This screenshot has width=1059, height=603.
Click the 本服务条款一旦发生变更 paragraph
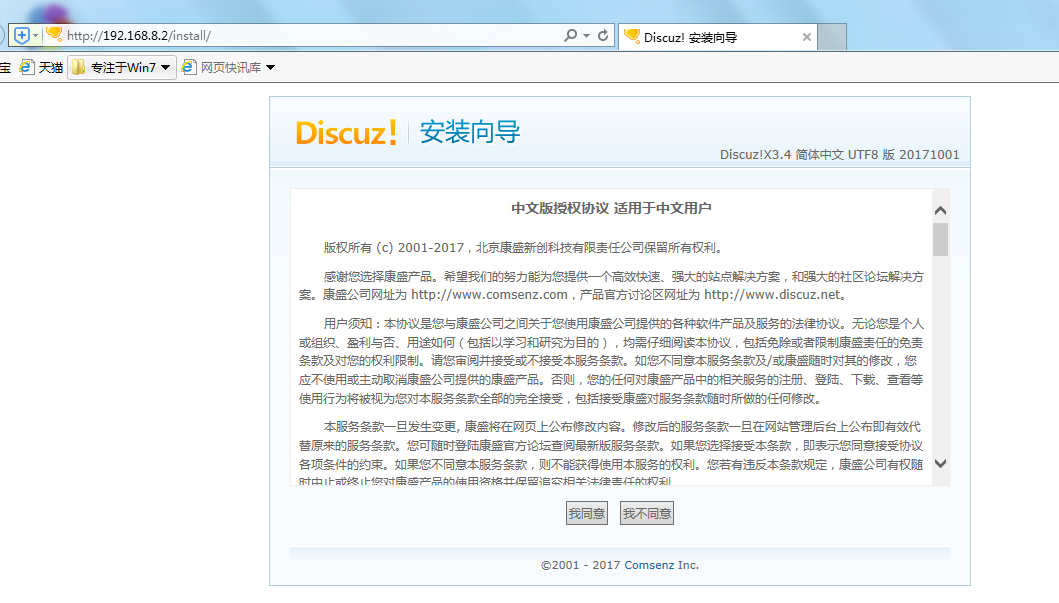click(611, 452)
